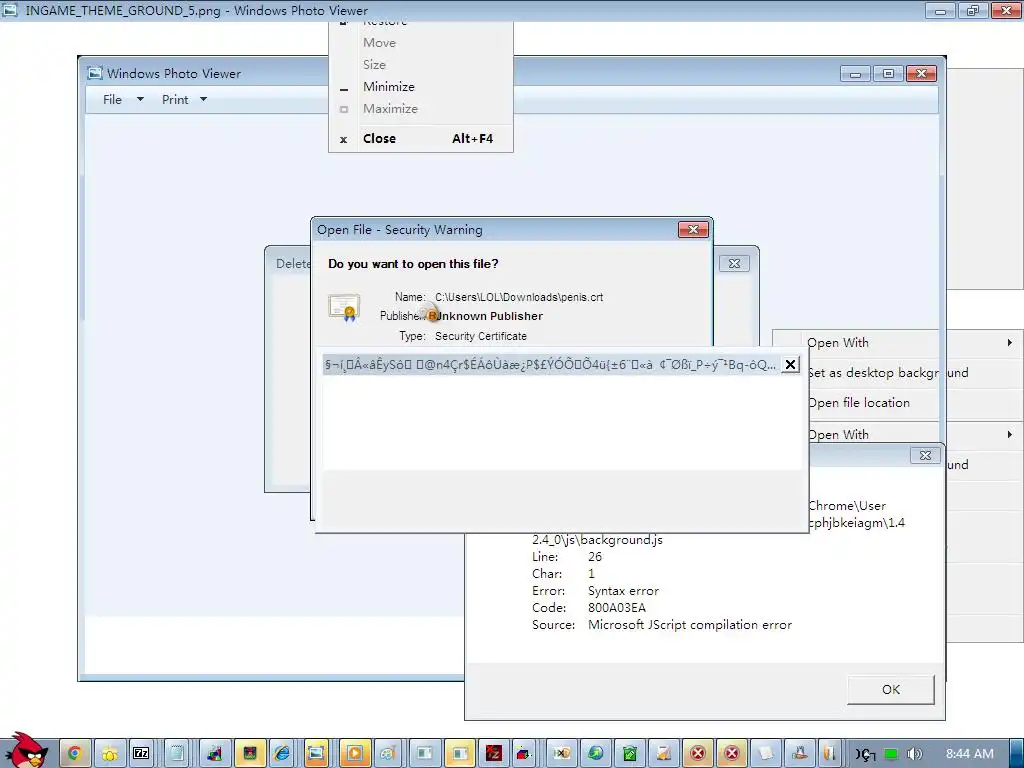Click the paper and pencil taskbar icon
The height and width of the screenshot is (768, 1024).
[x=664, y=754]
